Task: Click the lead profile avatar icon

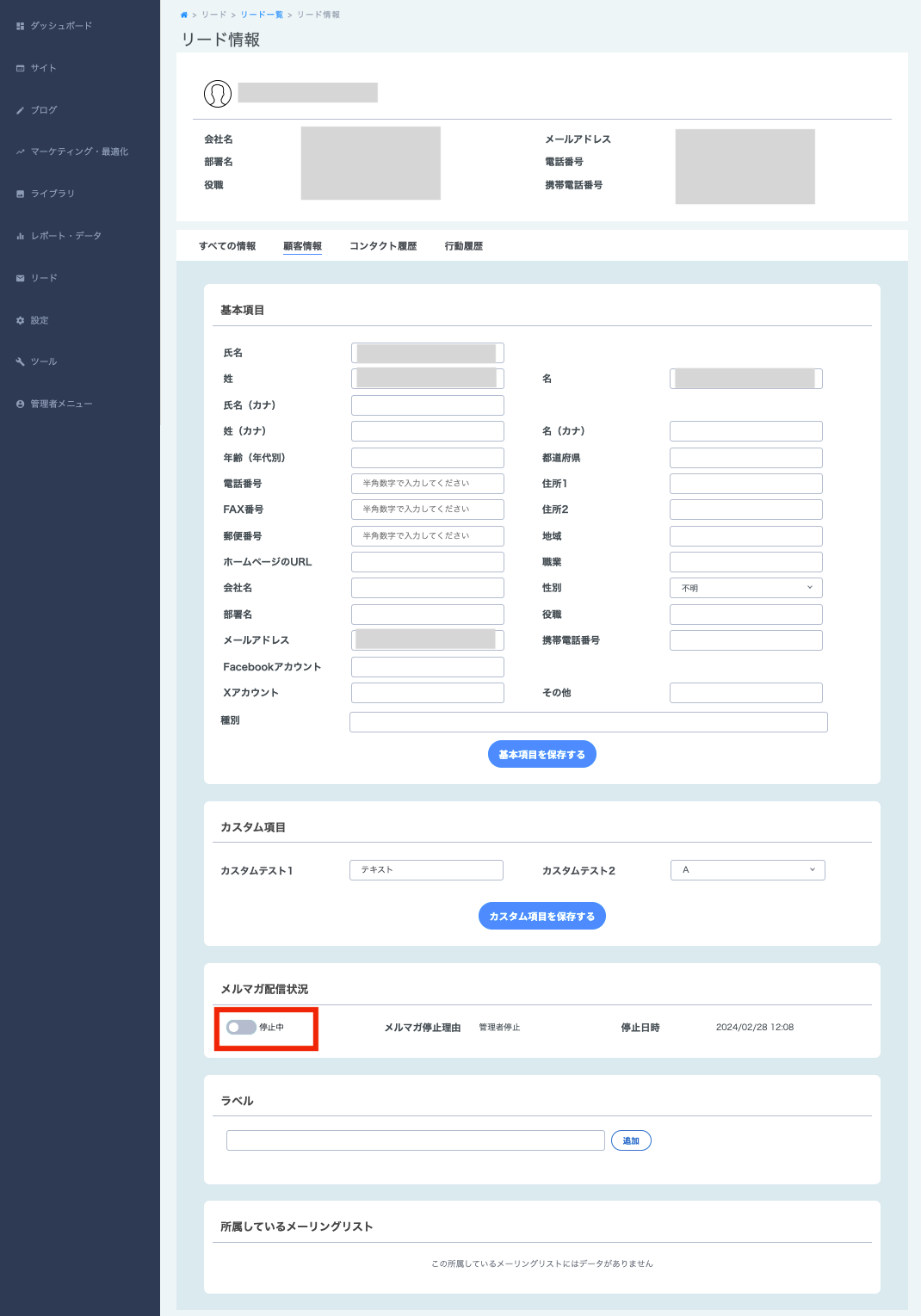Action: 218,94
